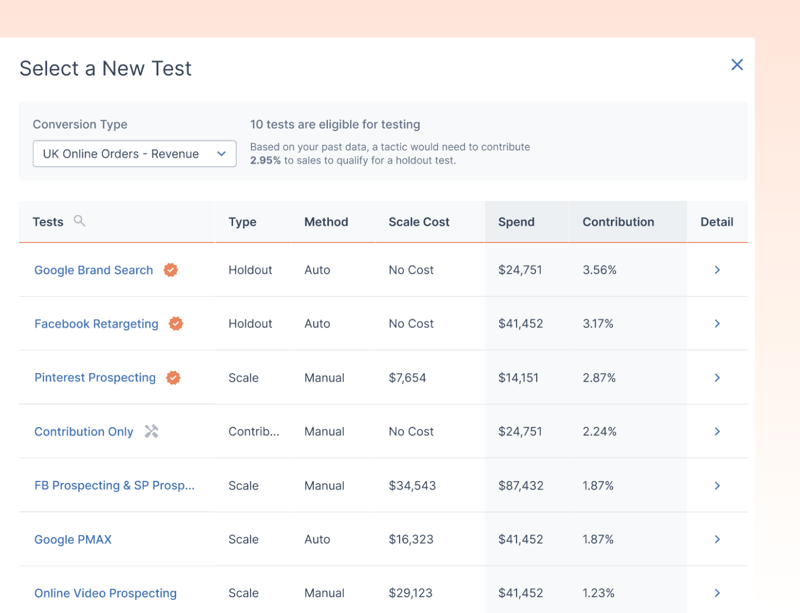Click the truncated Contrib... type cell
800x613 pixels.
254,431
